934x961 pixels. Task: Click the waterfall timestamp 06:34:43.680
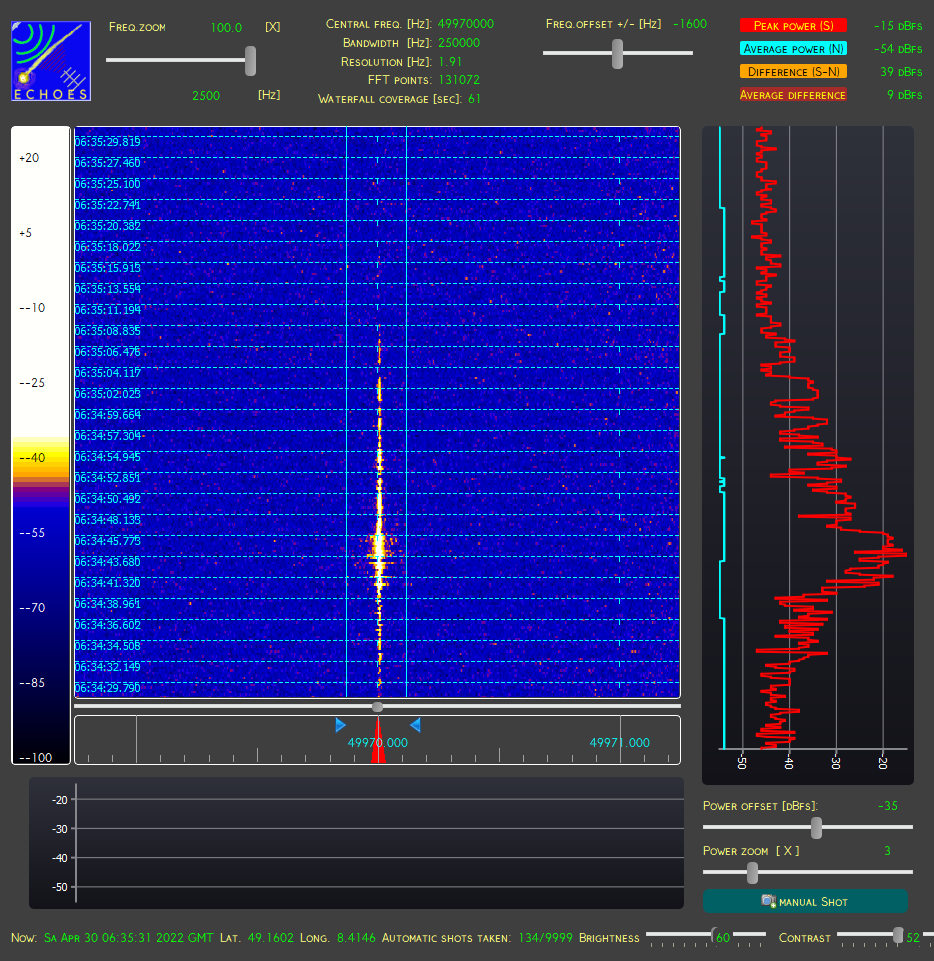pos(108,561)
